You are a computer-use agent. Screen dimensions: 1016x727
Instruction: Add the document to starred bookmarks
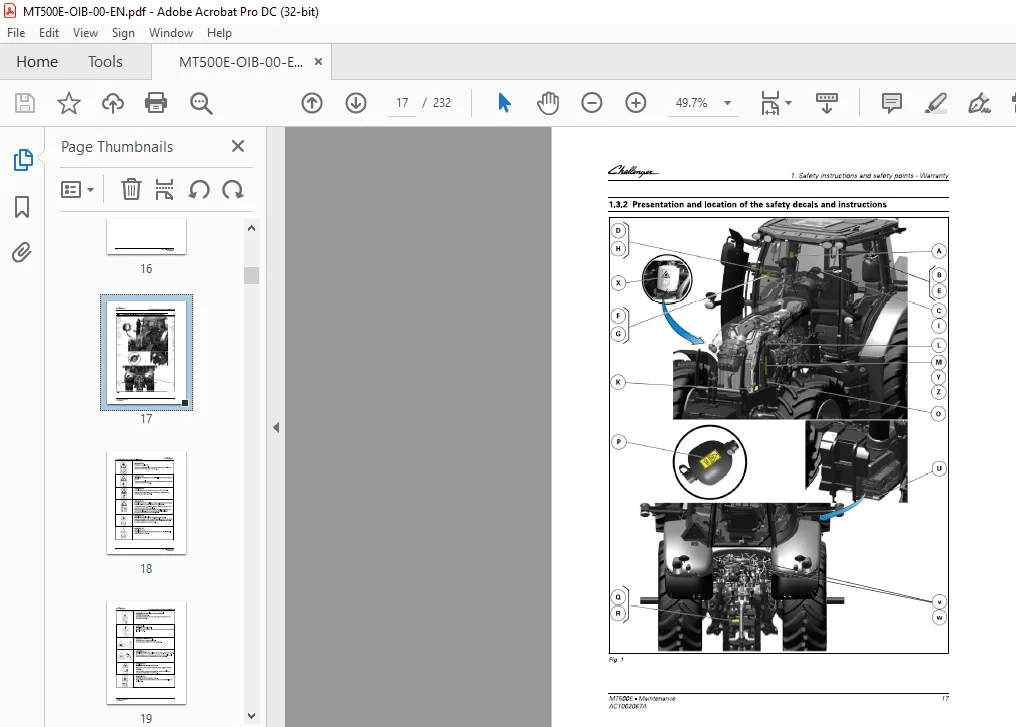pyautogui.click(x=69, y=103)
